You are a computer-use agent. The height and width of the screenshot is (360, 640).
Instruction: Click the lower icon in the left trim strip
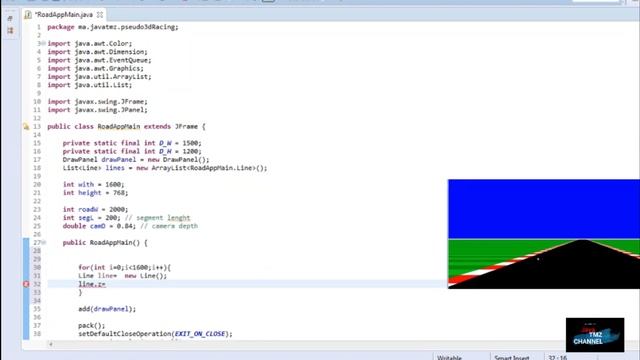(x=10, y=31)
